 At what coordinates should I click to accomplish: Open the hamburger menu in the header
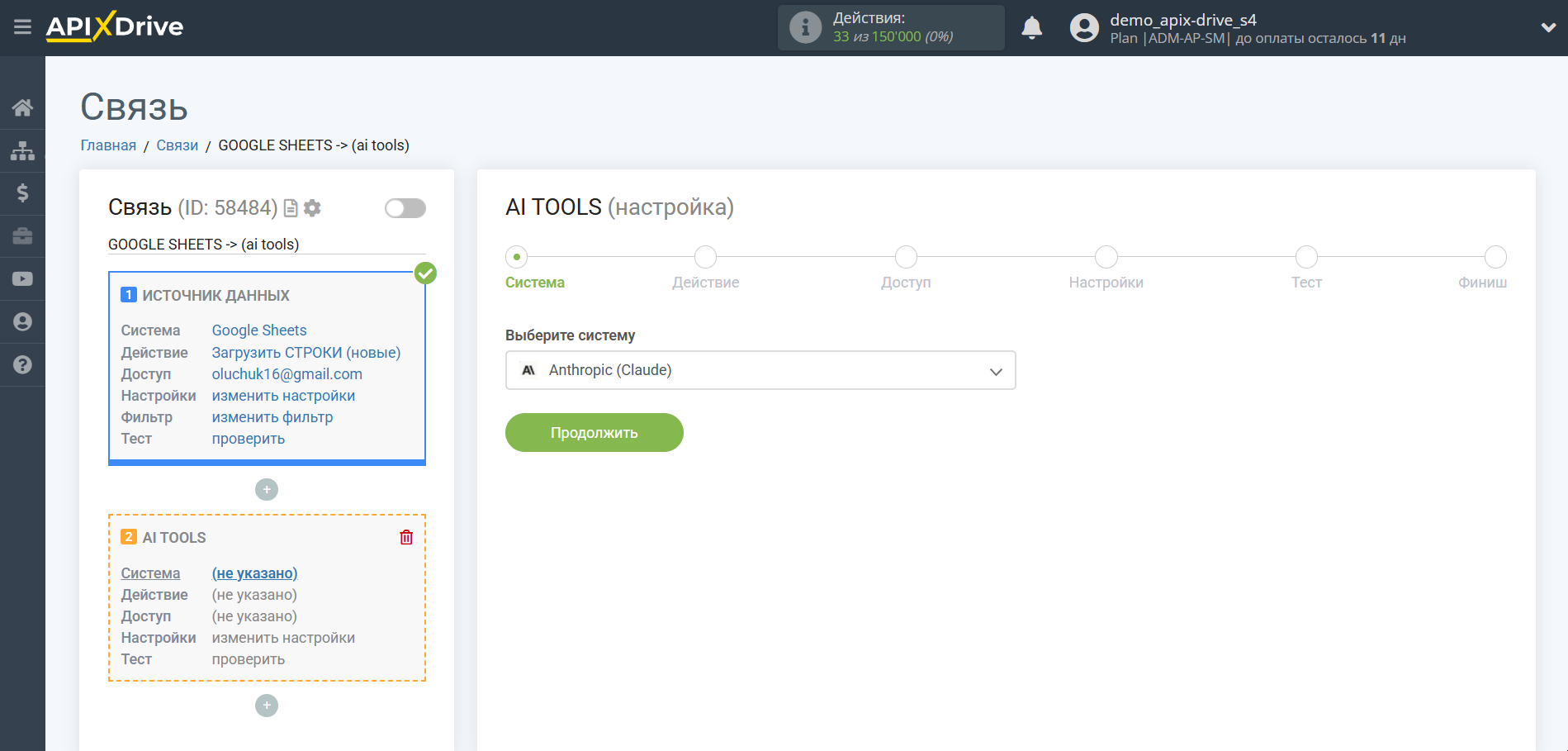point(22,27)
